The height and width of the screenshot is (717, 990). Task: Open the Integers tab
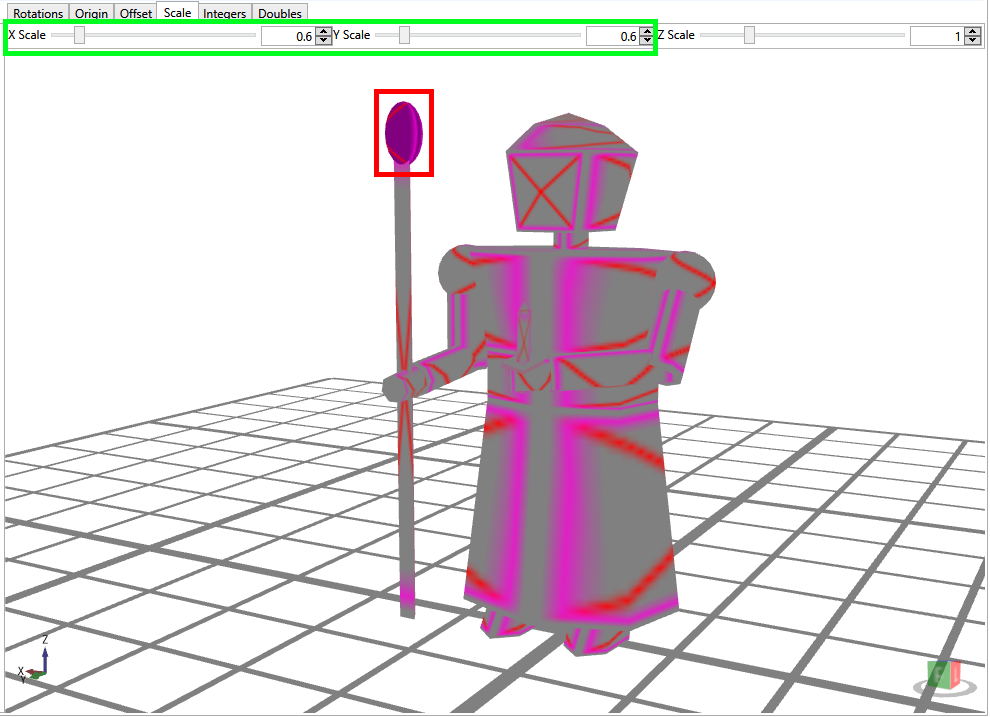224,14
